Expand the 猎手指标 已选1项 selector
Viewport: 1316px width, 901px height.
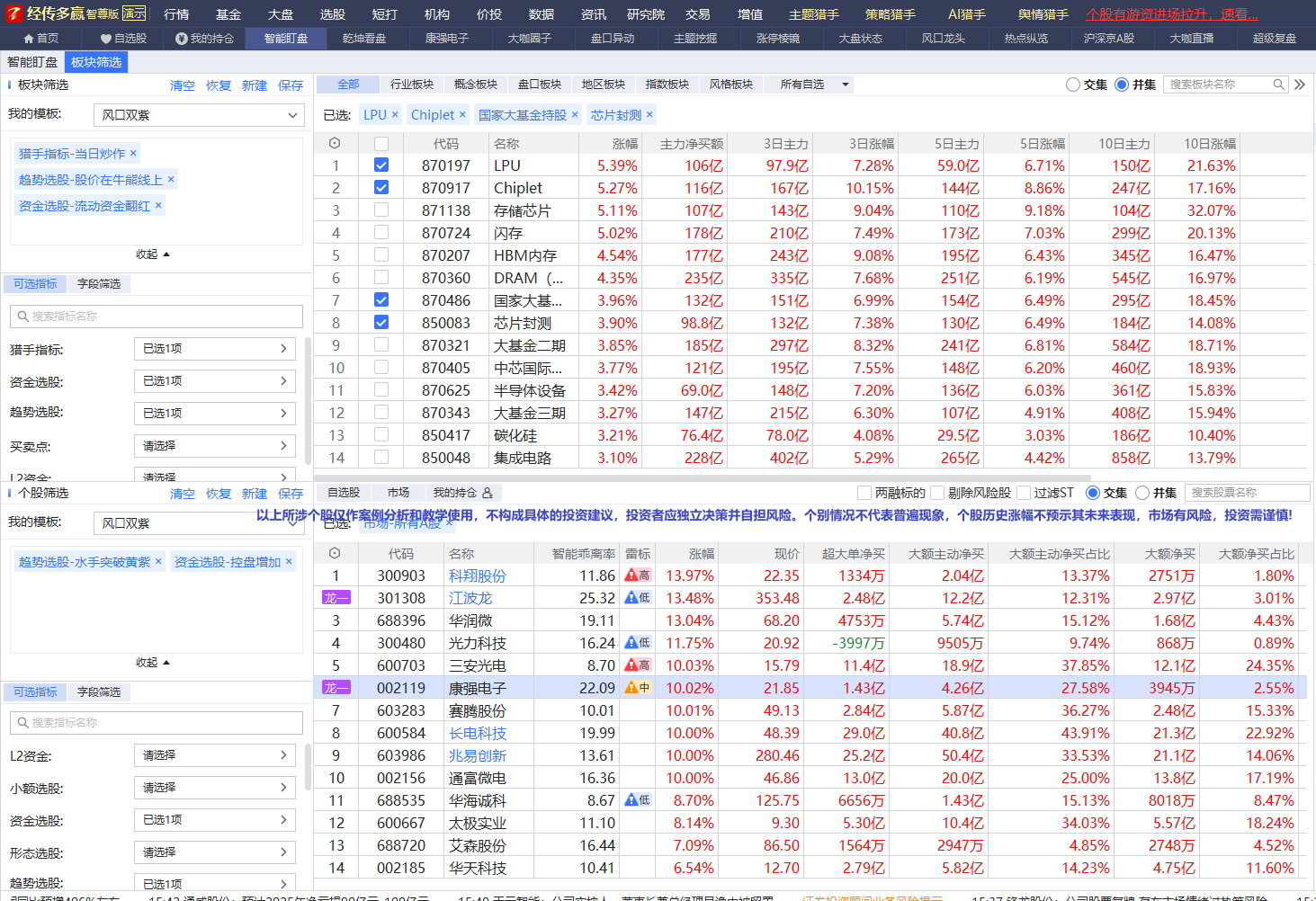click(214, 349)
